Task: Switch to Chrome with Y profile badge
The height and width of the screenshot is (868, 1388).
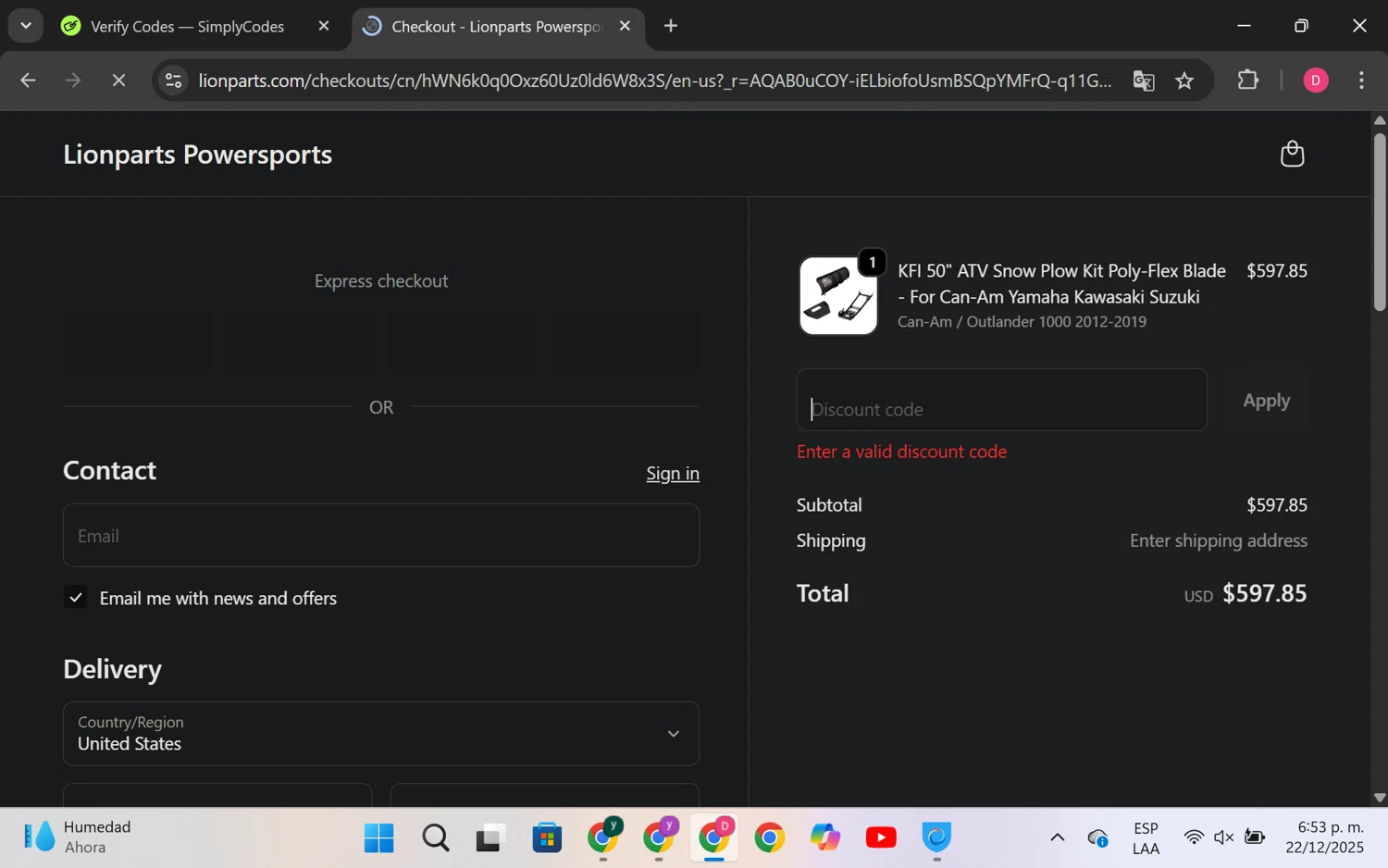Action: point(603,837)
